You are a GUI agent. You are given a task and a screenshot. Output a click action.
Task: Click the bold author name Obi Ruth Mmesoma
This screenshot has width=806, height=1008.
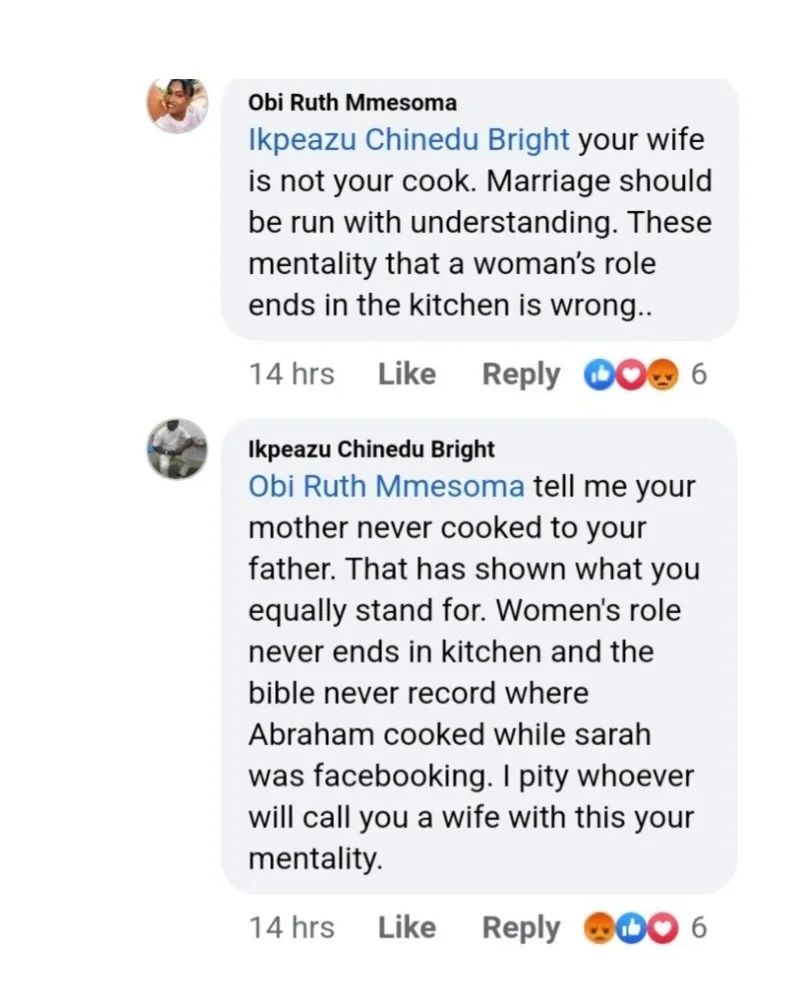pos(352,102)
